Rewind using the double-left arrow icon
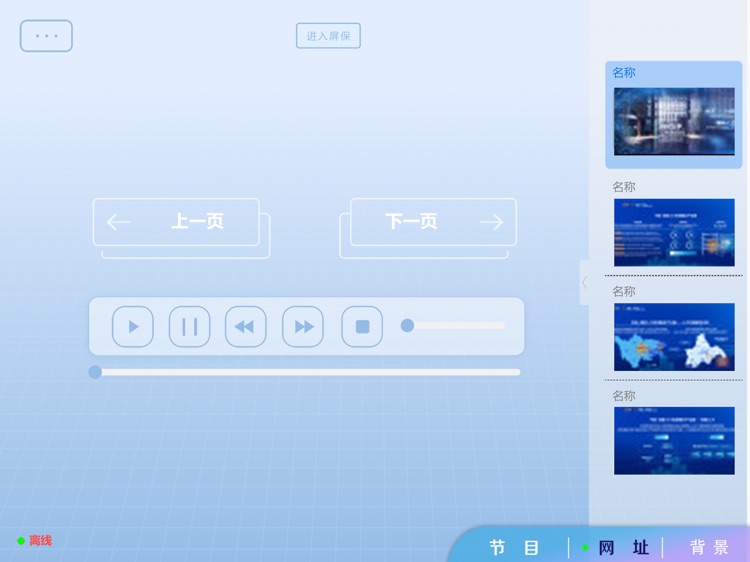This screenshot has width=750, height=562. point(245,327)
